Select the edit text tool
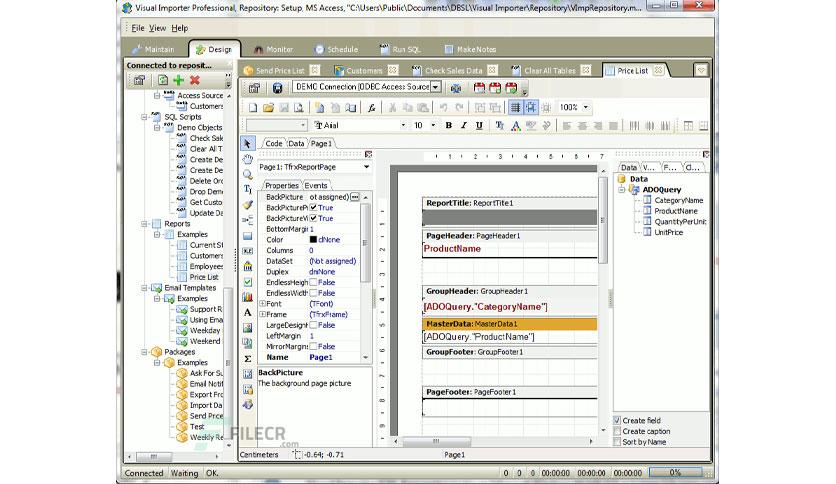The image size is (836, 484). click(x=247, y=189)
